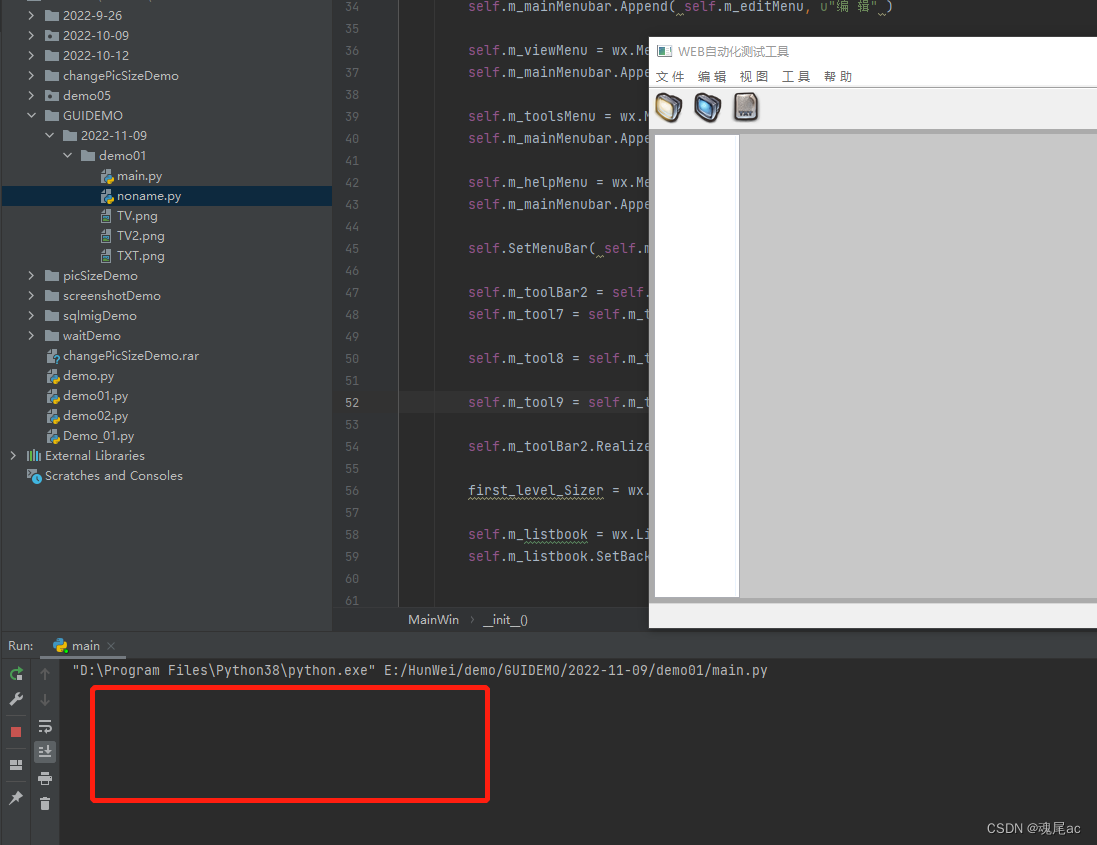Click MainWin in the breadcrumb bar
Viewport: 1097px width, 845px height.
pyautogui.click(x=433, y=619)
